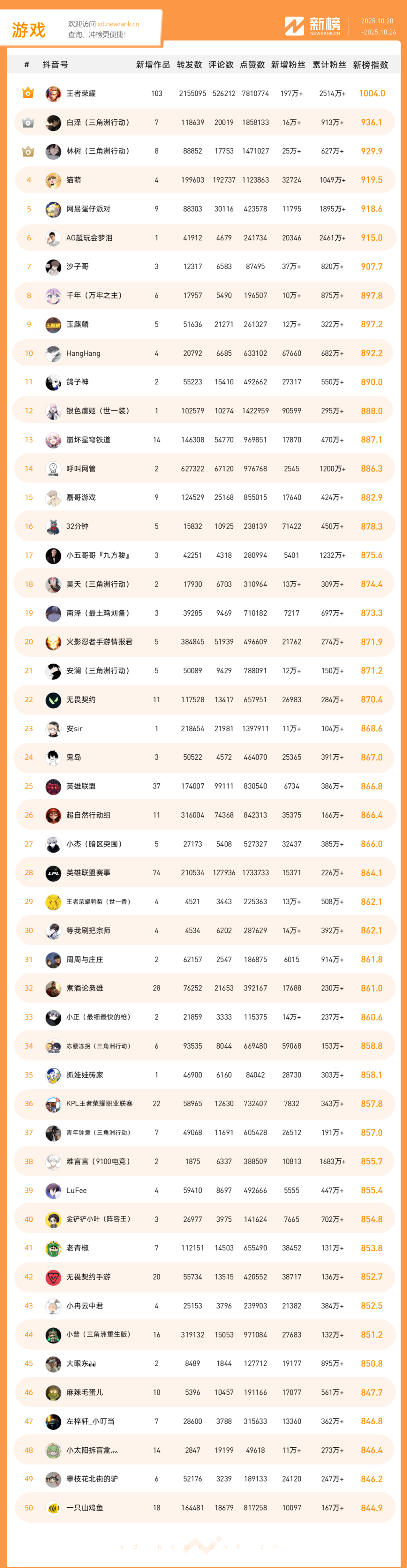This screenshot has height=1568, width=407.
Task: Click the bronze crown rank-three badge
Action: pos(28,151)
